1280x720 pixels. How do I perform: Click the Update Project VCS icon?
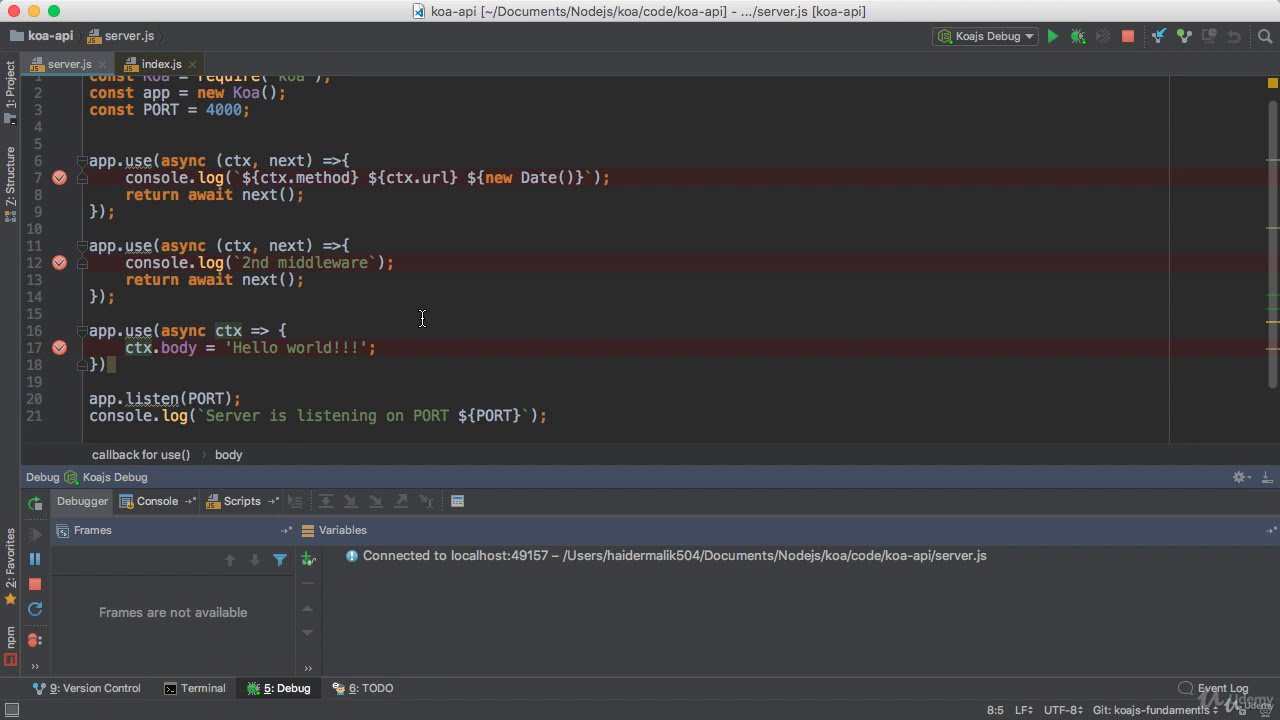(1158, 36)
